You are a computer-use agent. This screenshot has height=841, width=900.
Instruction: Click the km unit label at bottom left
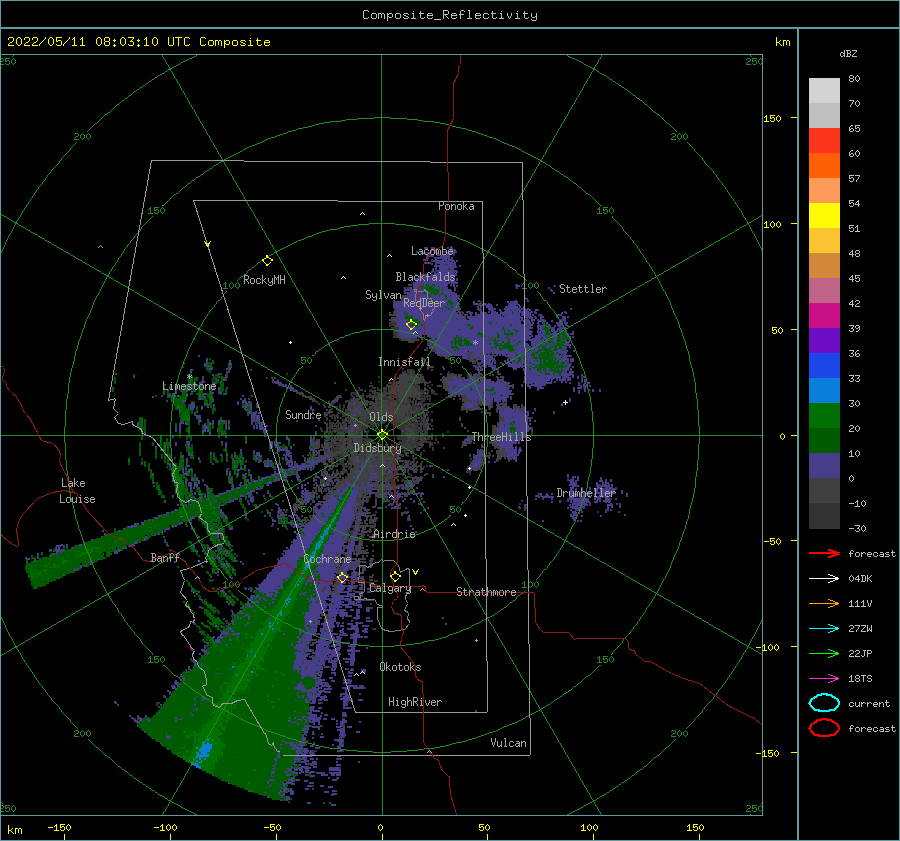pos(14,830)
